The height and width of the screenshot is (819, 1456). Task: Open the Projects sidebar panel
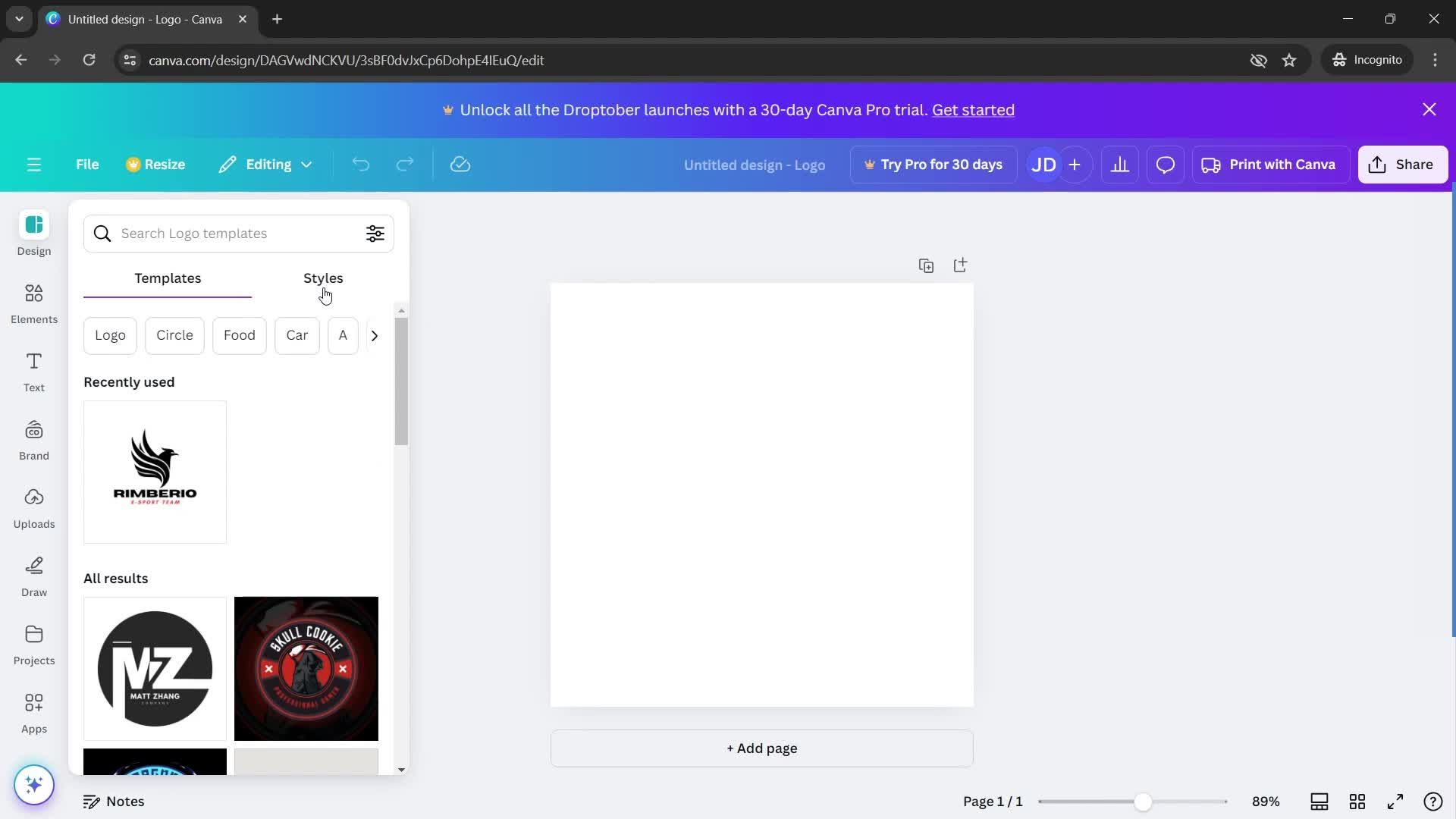click(x=34, y=645)
